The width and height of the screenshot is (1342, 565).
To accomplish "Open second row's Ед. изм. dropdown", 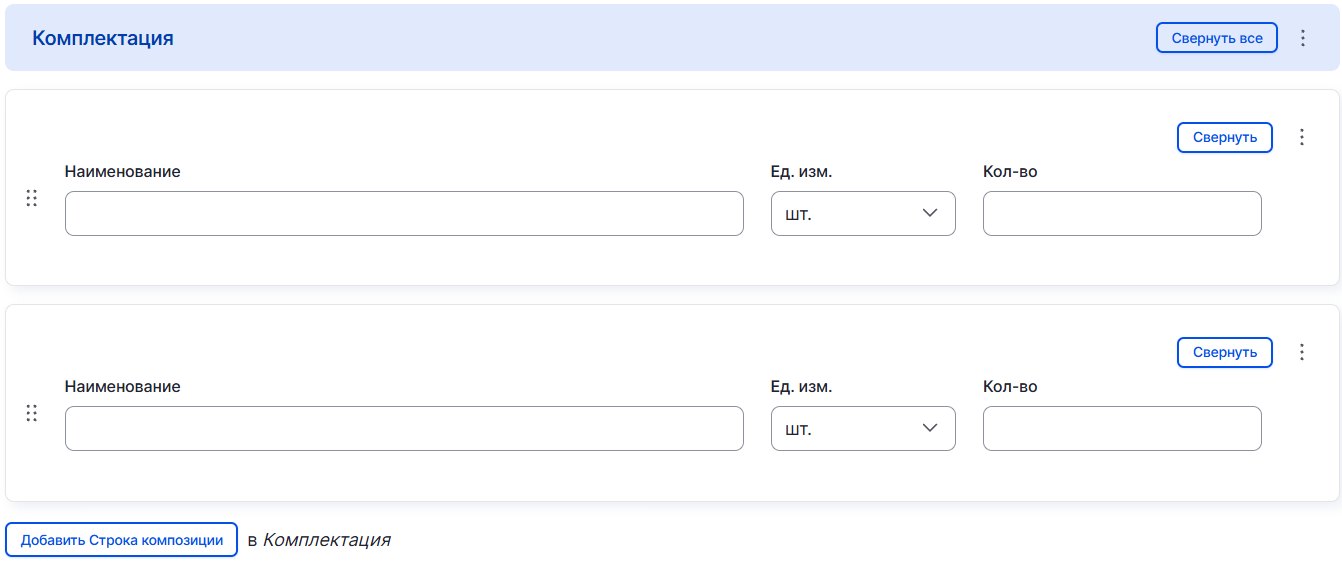I will click(862, 429).
